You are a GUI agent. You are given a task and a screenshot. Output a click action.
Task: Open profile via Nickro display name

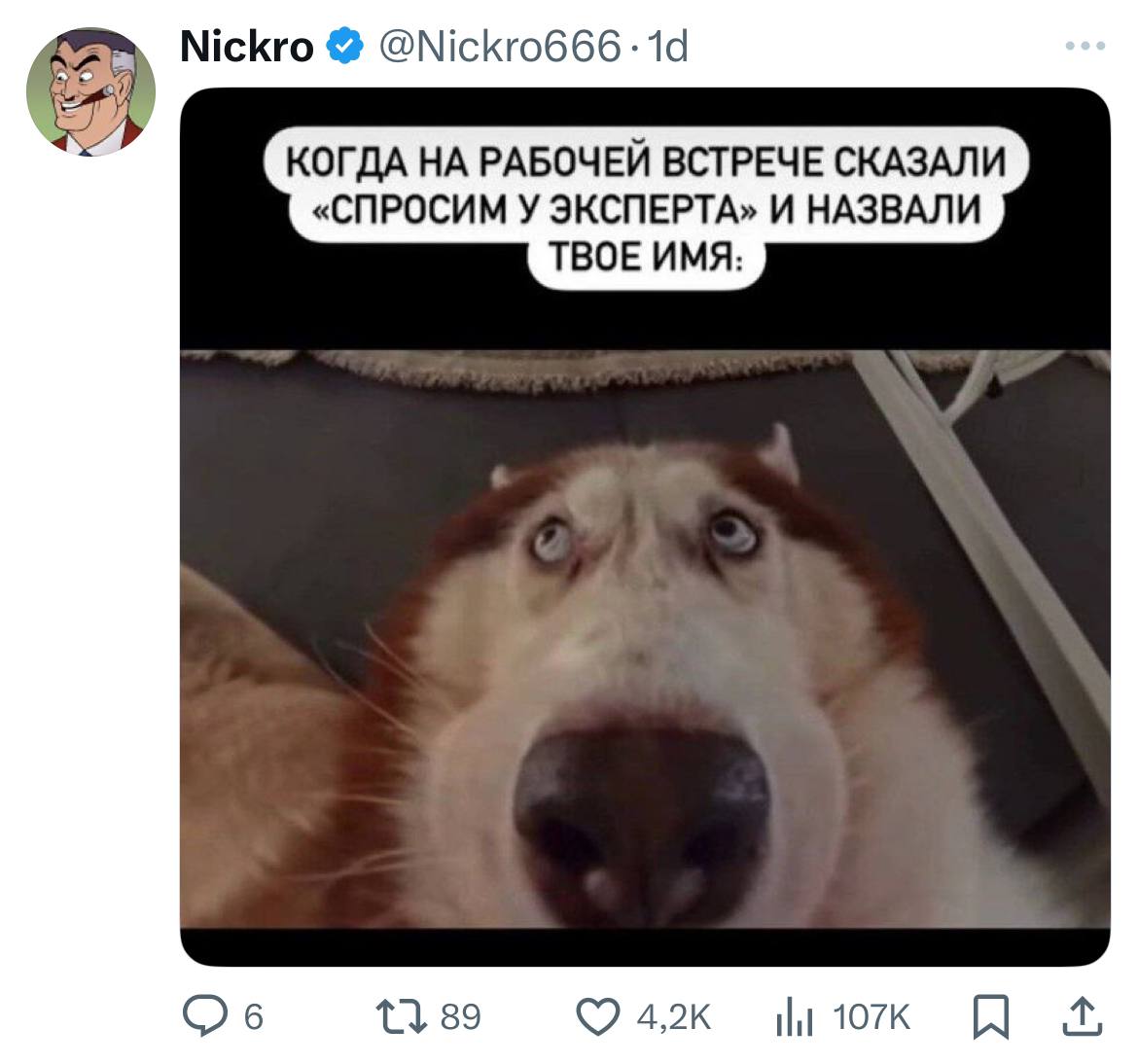[247, 47]
